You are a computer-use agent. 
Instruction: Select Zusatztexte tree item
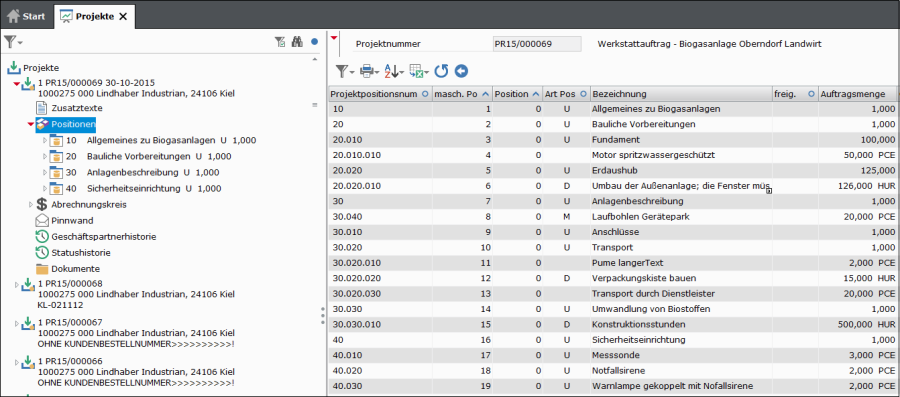click(x=77, y=108)
